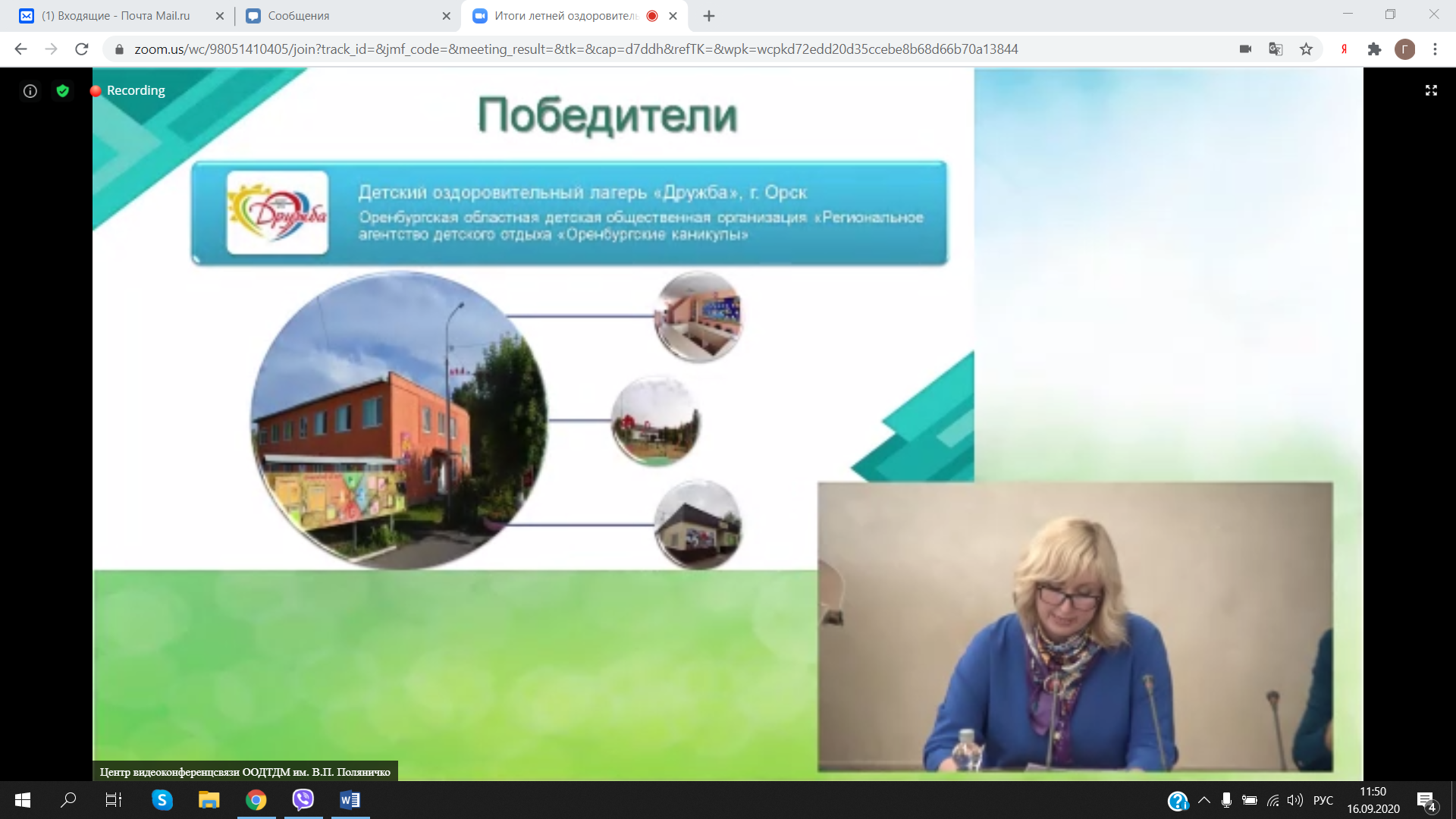Open the Extensions puzzle menu

[x=1374, y=49]
